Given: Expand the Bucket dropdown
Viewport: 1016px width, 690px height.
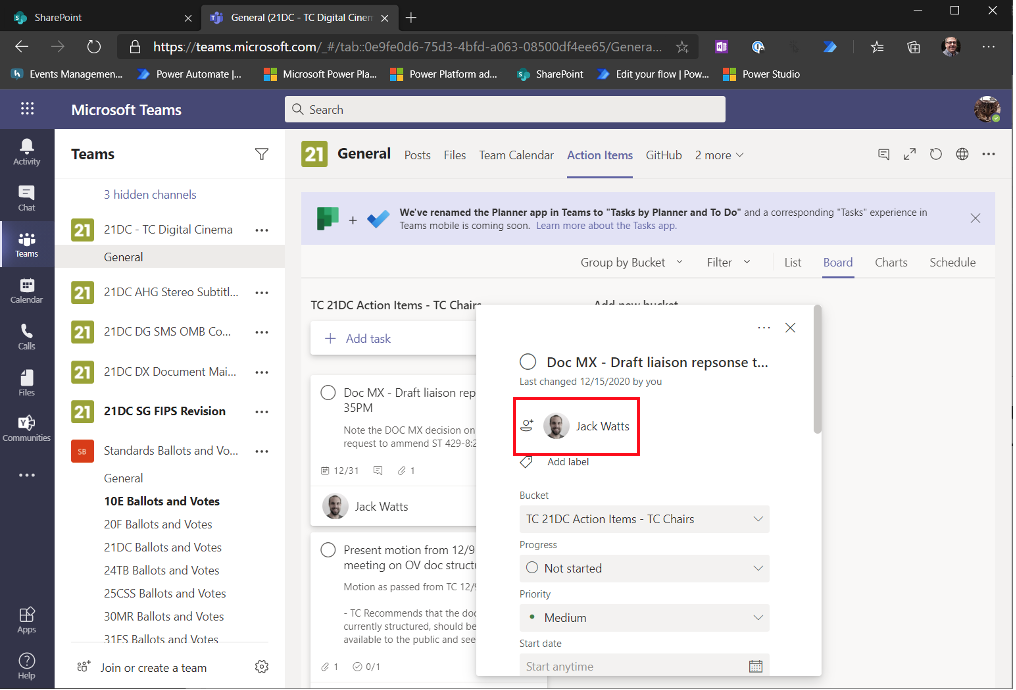Looking at the screenshot, I should pos(644,519).
